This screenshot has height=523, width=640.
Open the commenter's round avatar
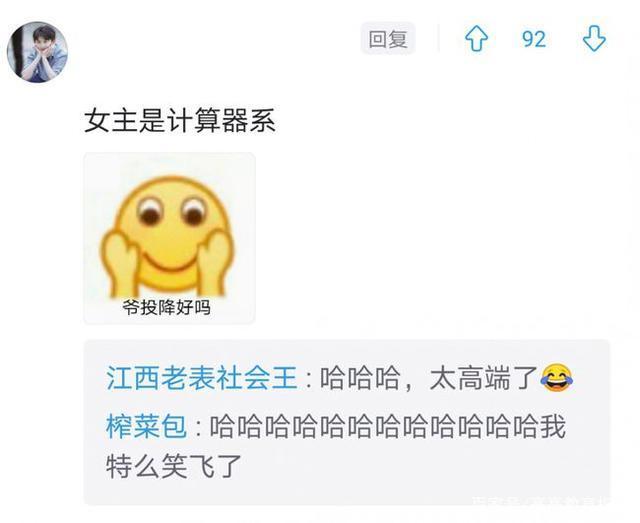click(37, 52)
